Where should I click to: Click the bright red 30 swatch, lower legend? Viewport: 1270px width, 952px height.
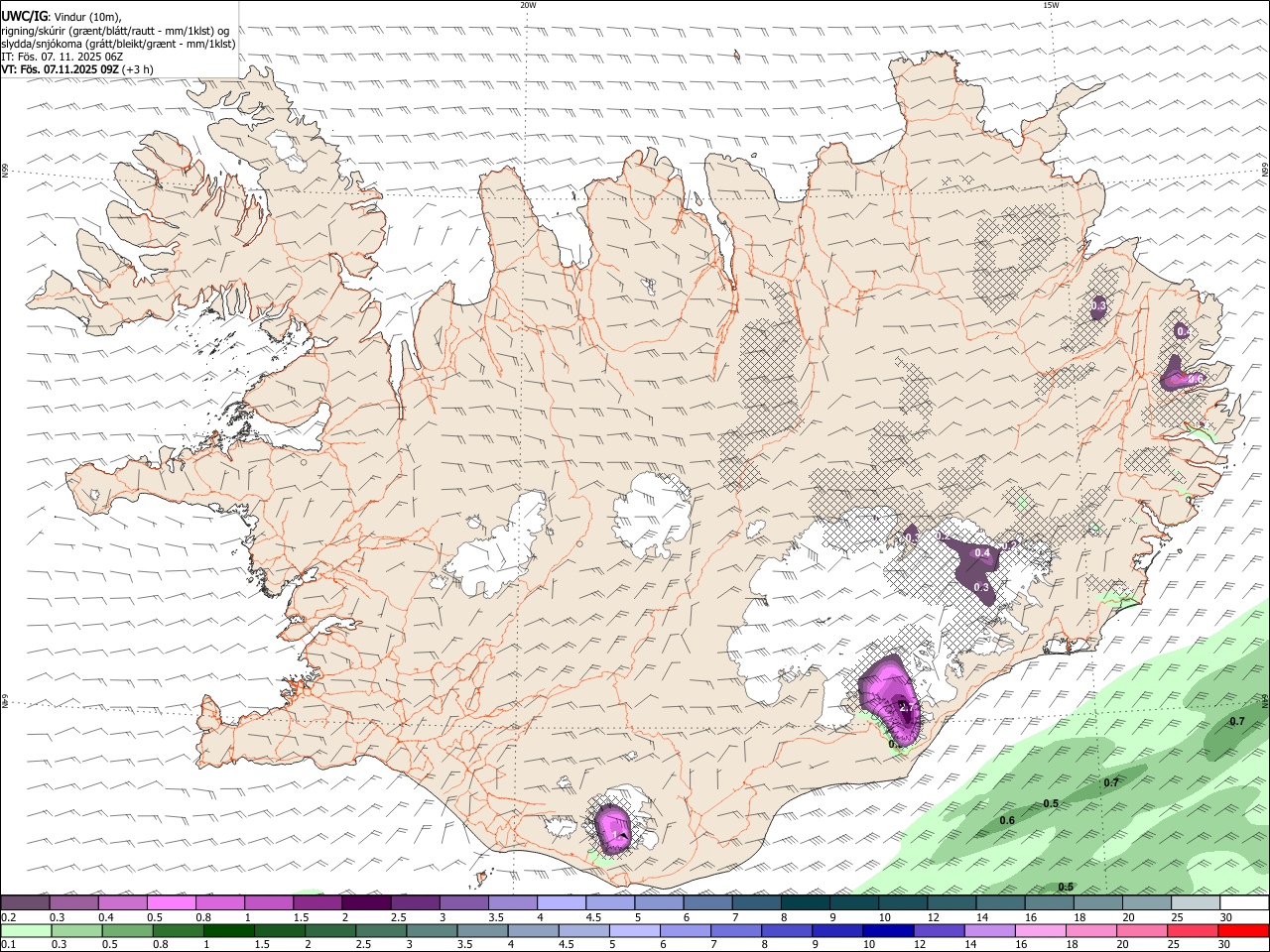pos(1244,930)
